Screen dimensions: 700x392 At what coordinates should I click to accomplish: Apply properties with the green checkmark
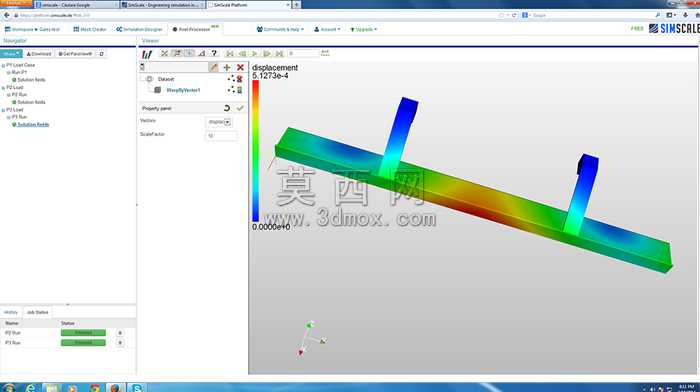(x=240, y=108)
